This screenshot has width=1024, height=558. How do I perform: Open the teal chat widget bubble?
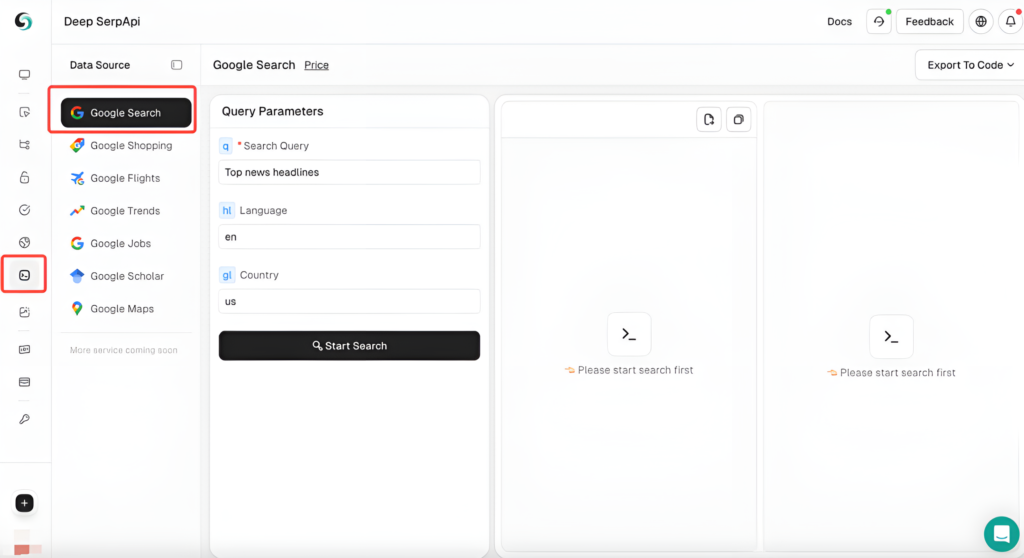(x=1001, y=534)
